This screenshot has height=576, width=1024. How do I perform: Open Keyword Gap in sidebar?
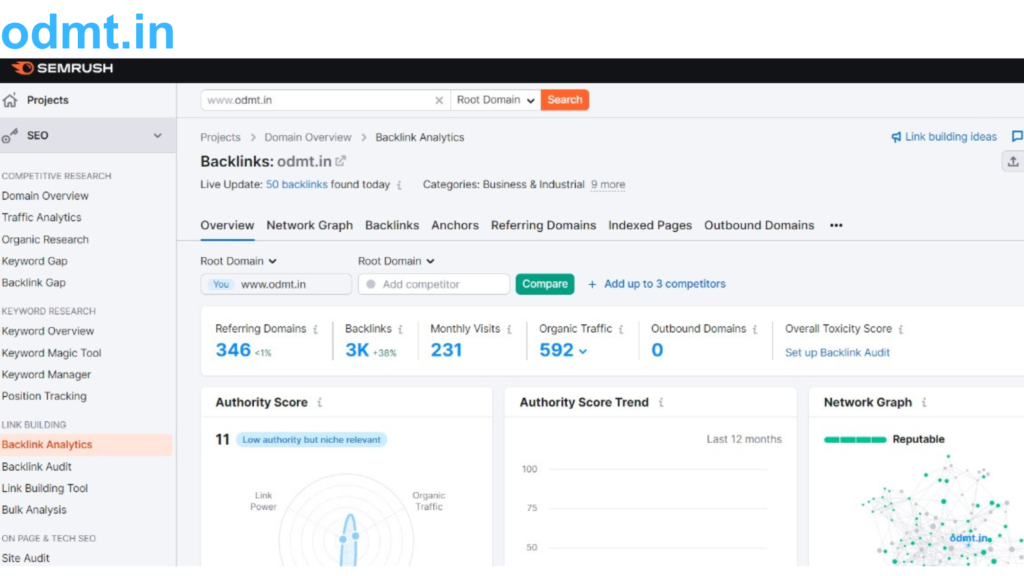35,261
